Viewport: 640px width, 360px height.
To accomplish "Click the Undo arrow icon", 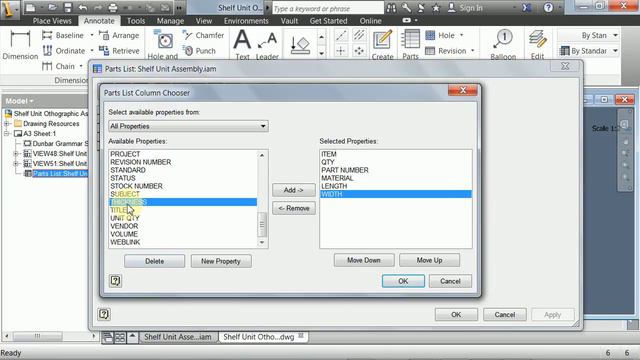I will (83, 7).
